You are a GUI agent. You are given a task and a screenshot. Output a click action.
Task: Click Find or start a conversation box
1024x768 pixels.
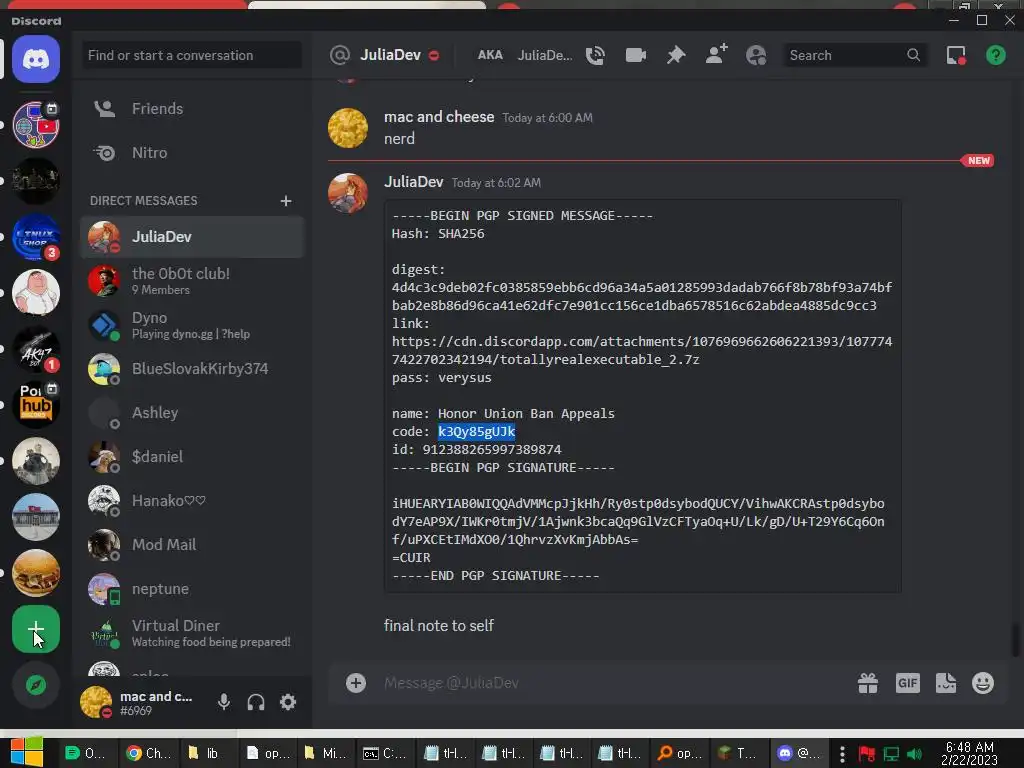pos(192,56)
